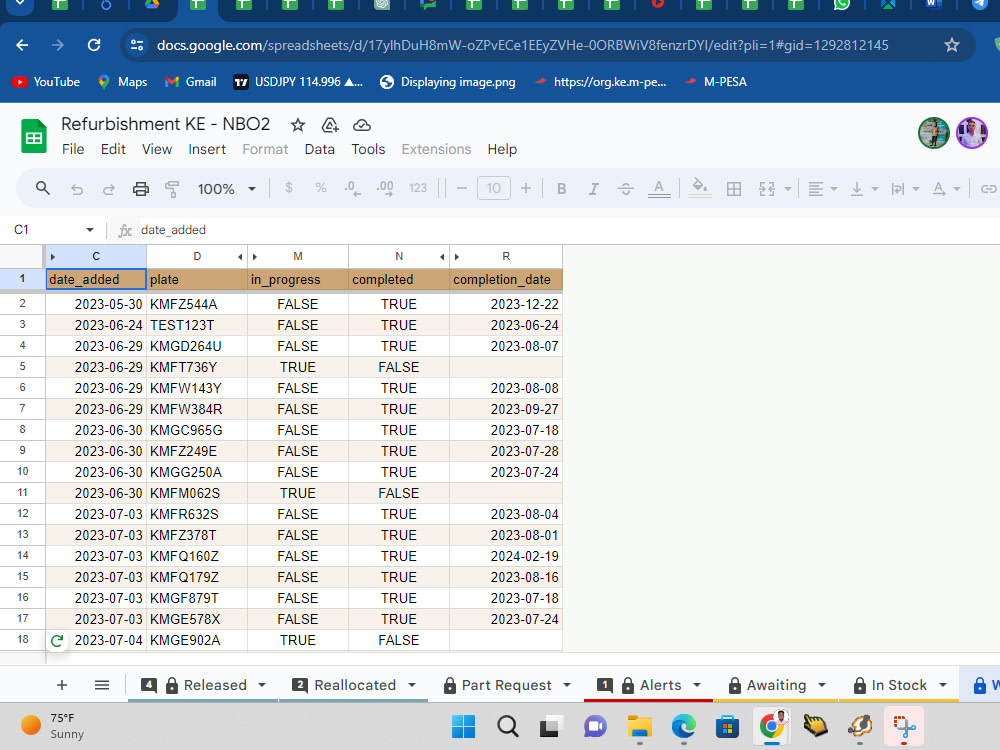
Task: Open the Gmail bookmark
Action: pyautogui.click(x=191, y=82)
